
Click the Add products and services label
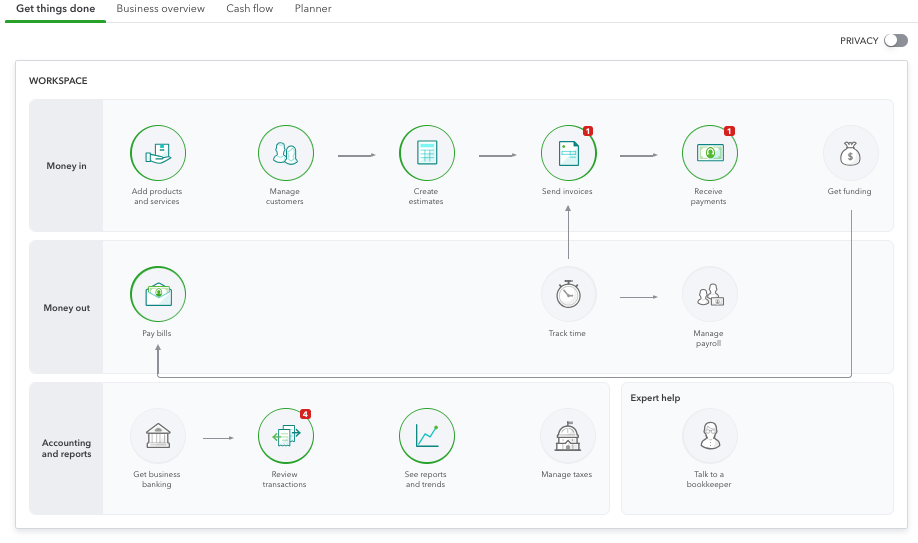(157, 196)
